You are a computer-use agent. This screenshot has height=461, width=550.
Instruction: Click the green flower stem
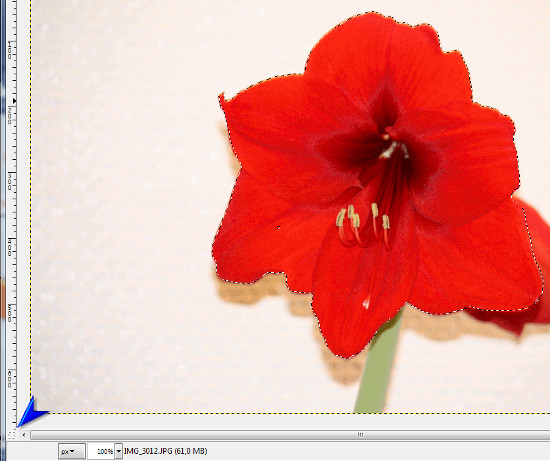[x=380, y=365]
